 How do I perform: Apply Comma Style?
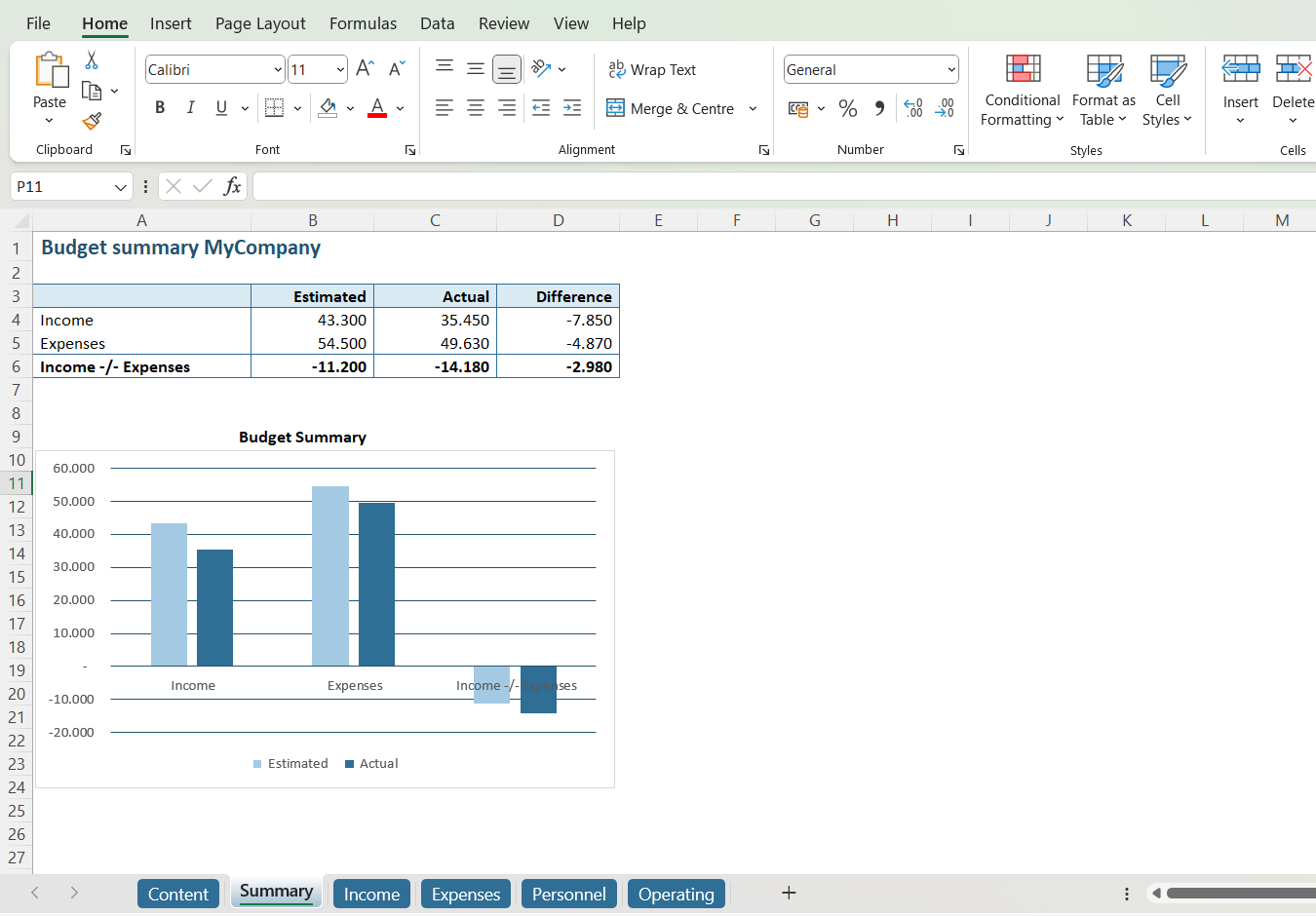[x=879, y=108]
